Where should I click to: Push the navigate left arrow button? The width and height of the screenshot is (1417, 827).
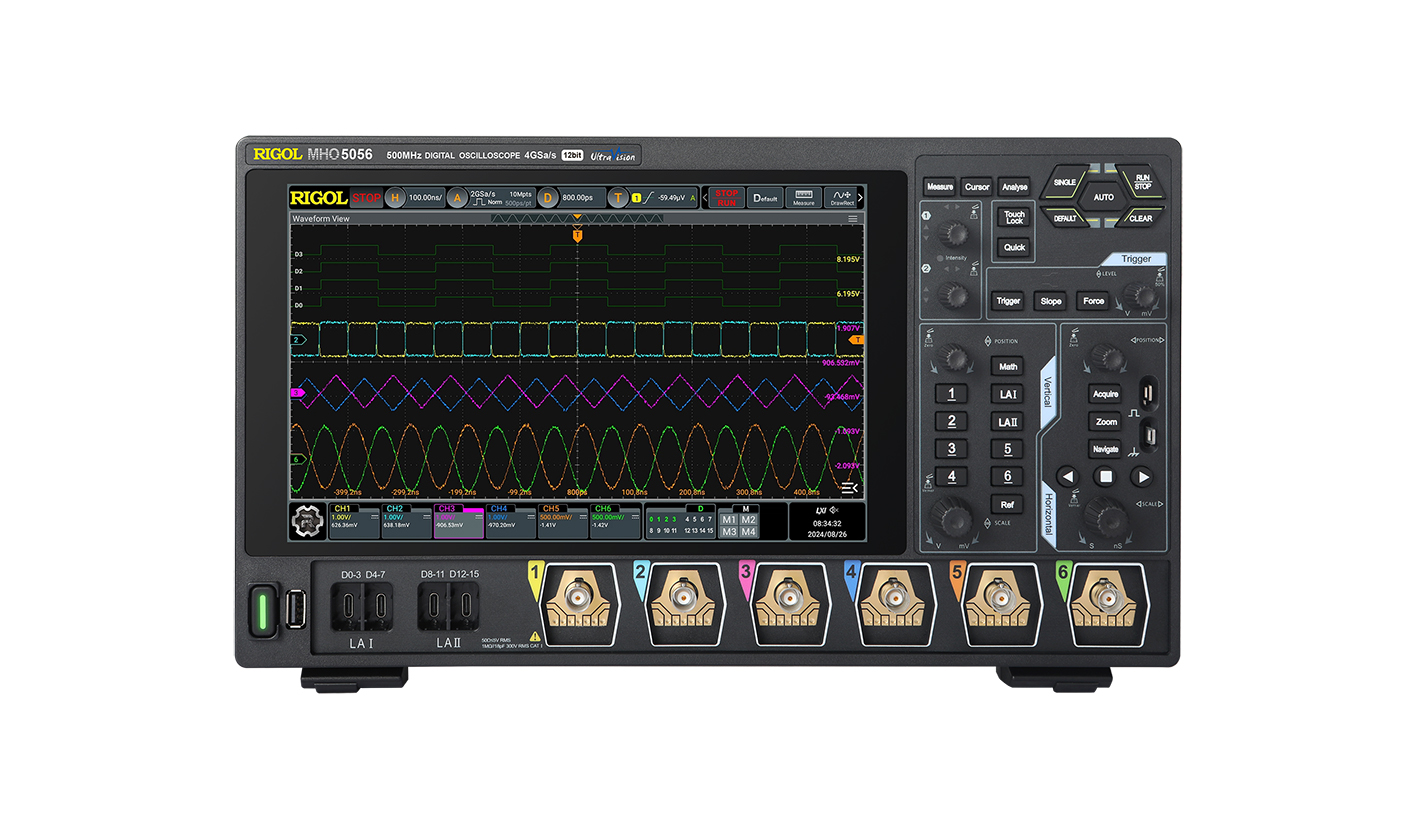(x=1067, y=477)
